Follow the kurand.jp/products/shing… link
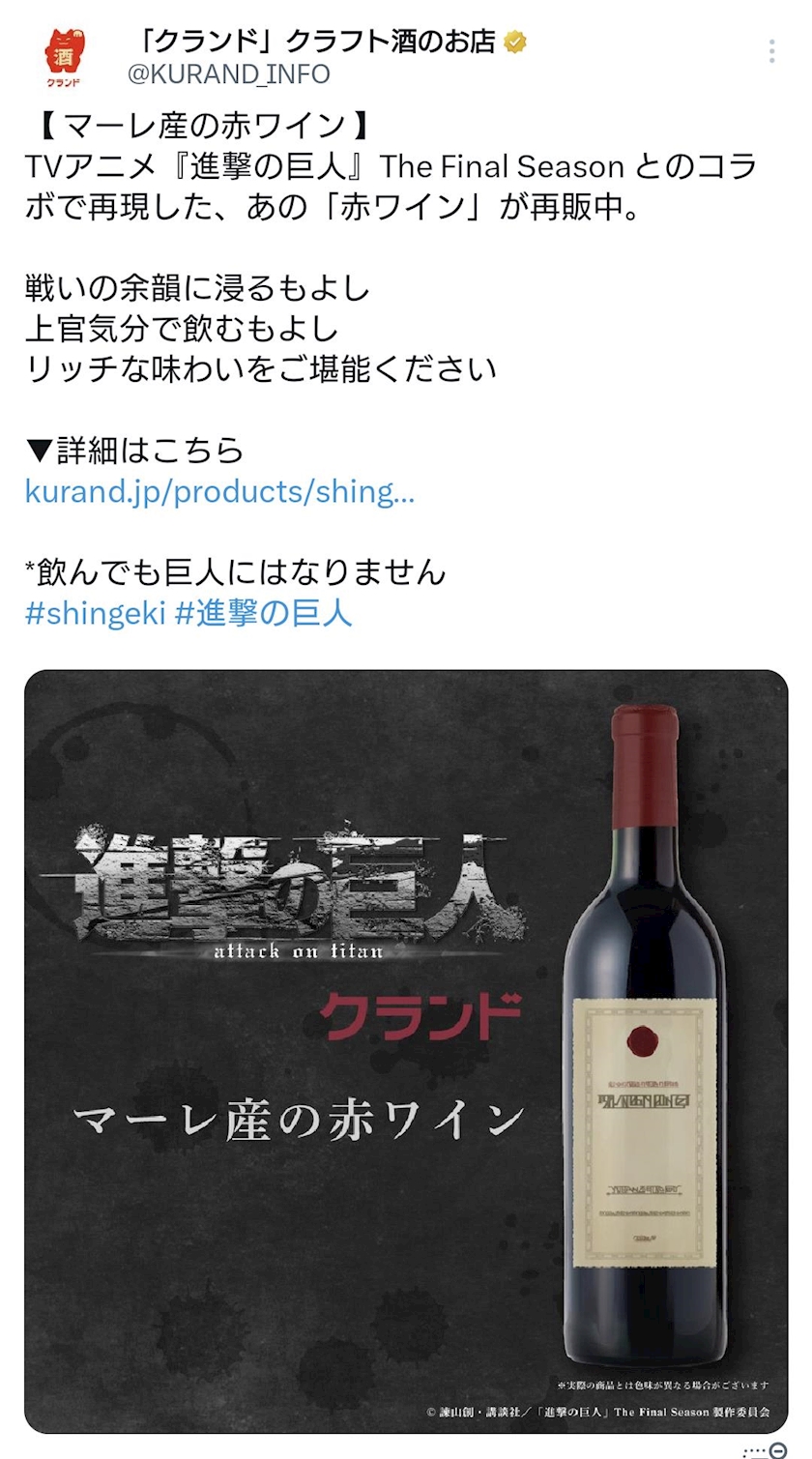812x1459 pixels. 219,491
